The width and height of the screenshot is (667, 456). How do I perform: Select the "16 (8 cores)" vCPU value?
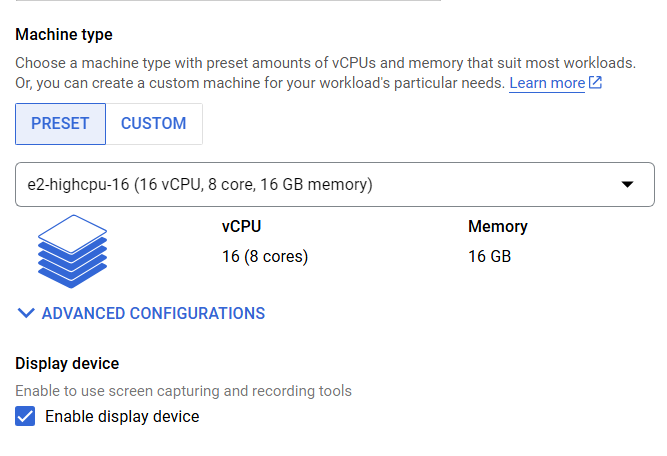click(x=265, y=257)
